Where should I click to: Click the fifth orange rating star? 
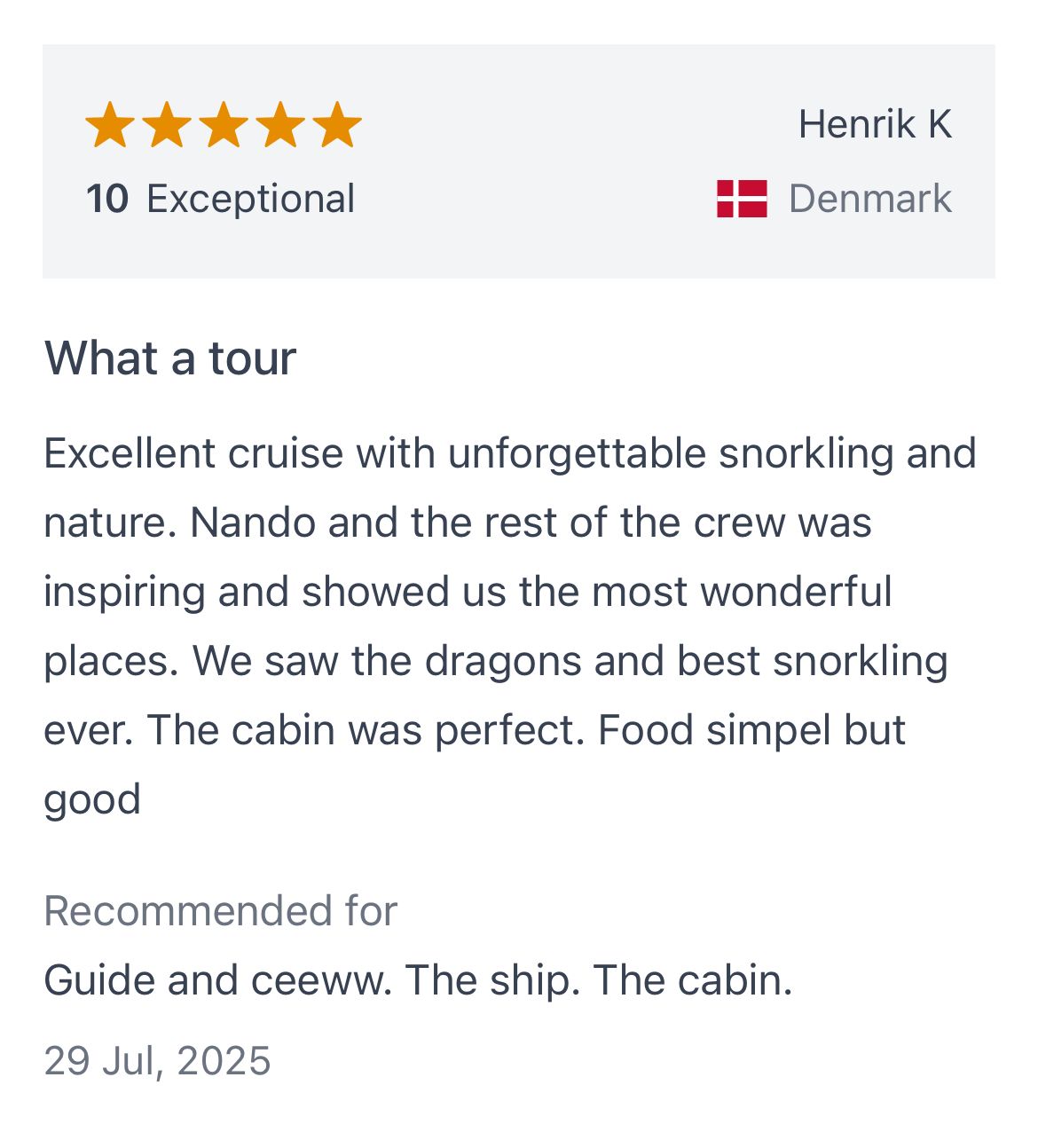(x=337, y=124)
